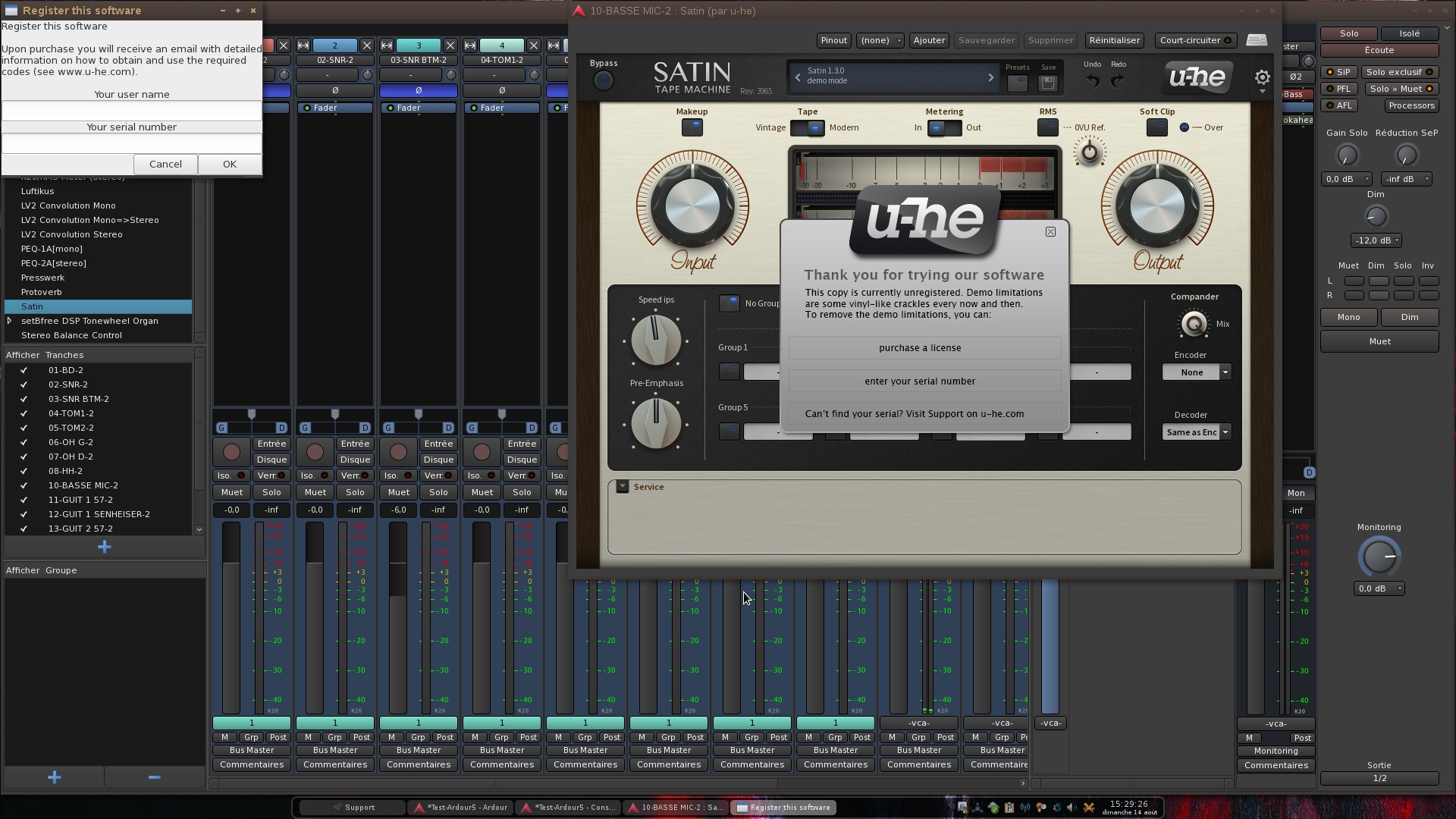The width and height of the screenshot is (1456, 819).
Task: Uncheck visibility of 10-BASSE MIC-2 track
Action: [x=24, y=485]
